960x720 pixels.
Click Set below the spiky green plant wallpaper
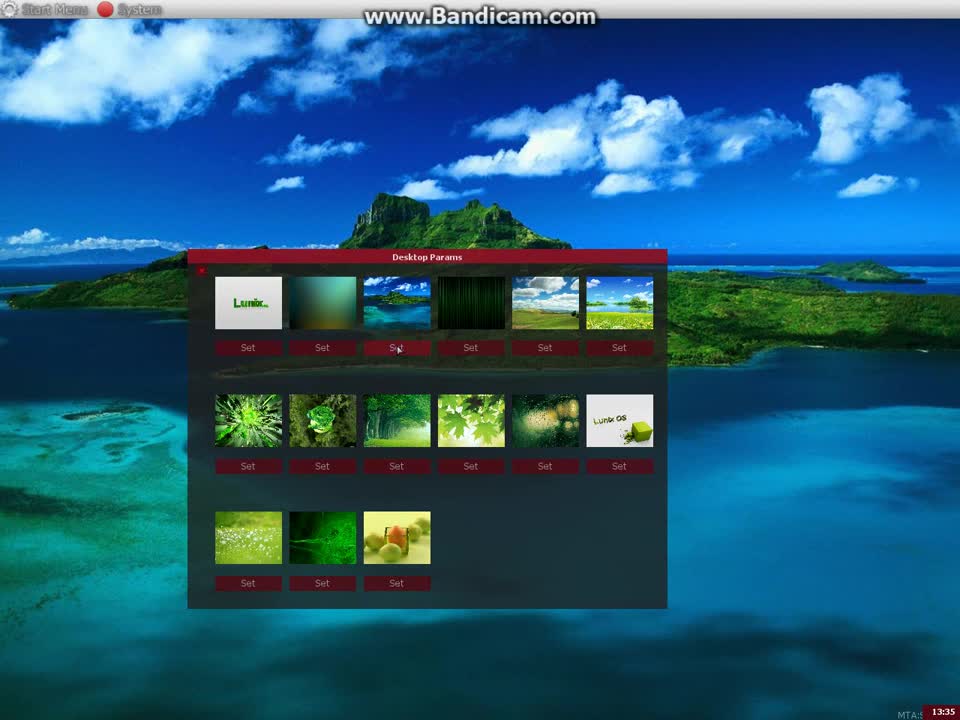tap(248, 466)
